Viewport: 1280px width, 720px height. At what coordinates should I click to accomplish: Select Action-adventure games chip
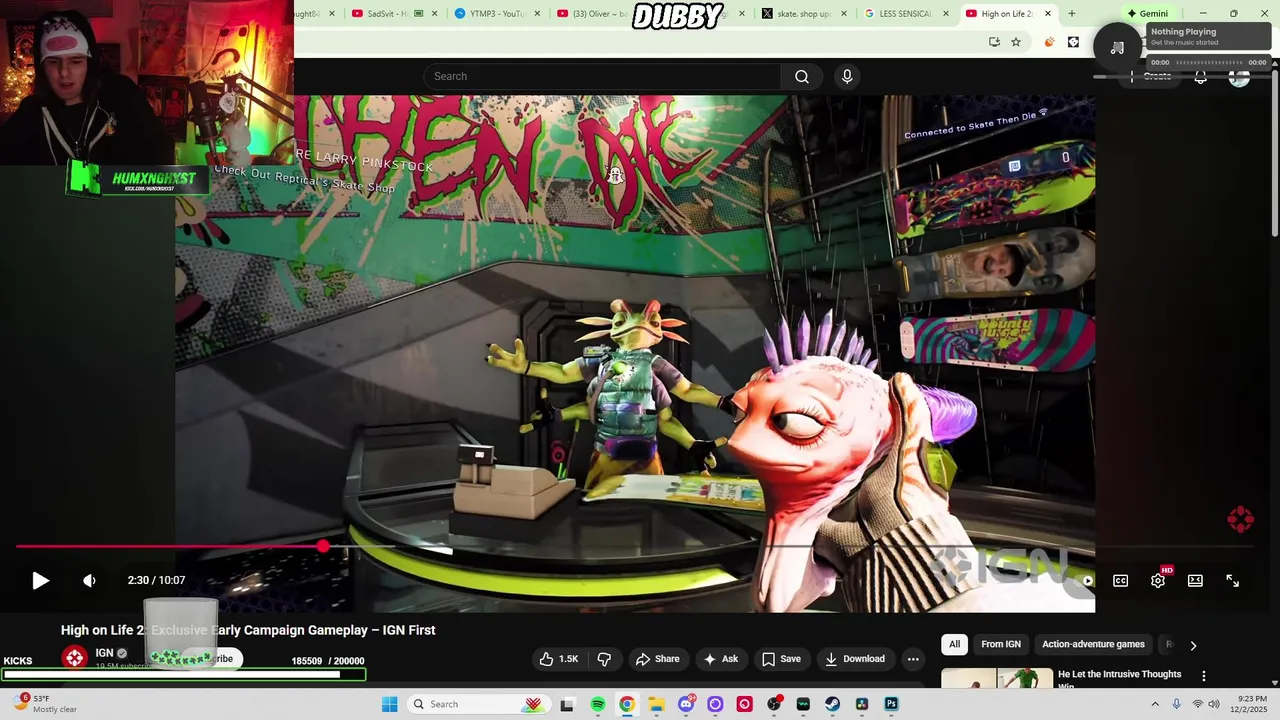[x=1093, y=645]
